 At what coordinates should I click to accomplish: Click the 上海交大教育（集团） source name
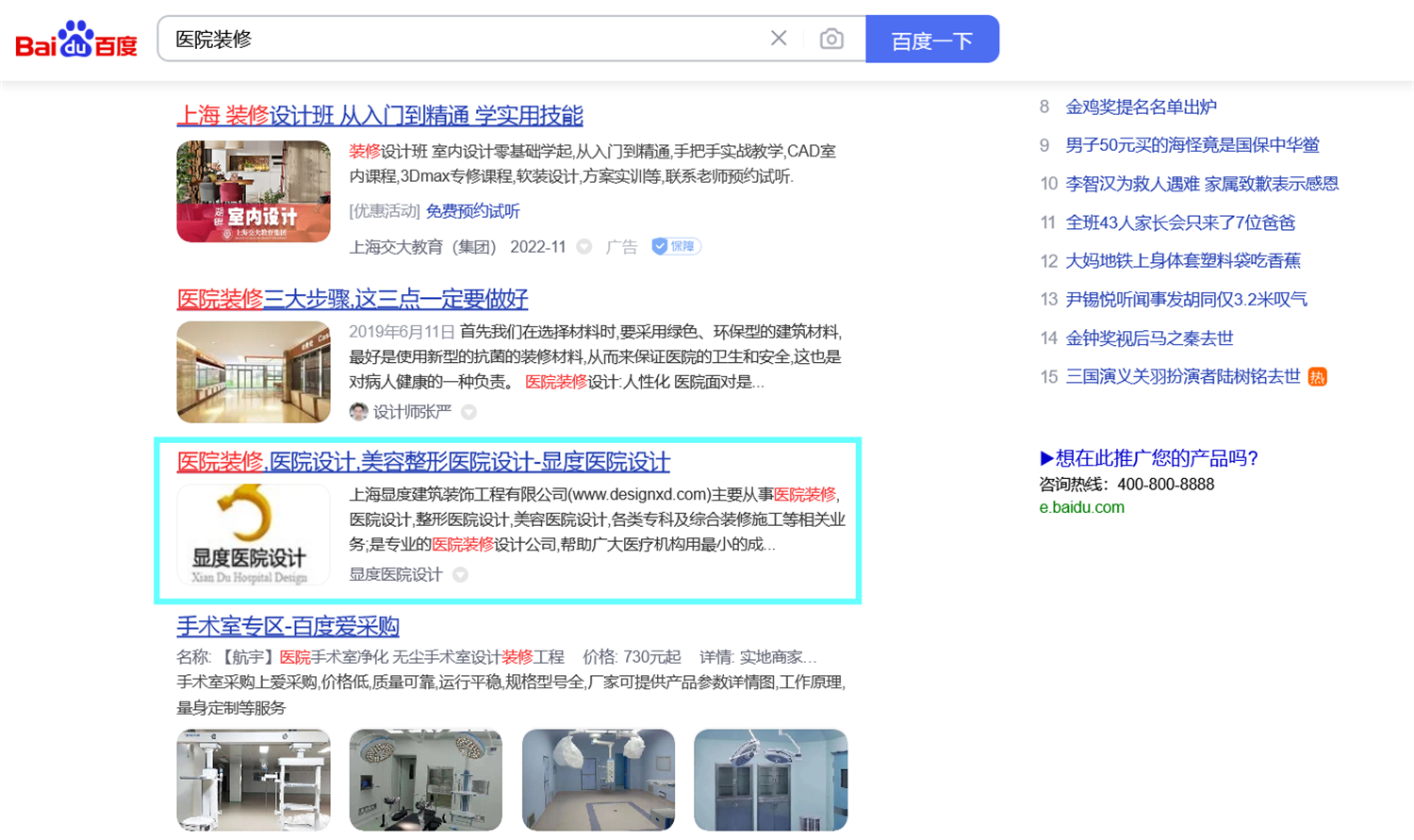tap(422, 247)
